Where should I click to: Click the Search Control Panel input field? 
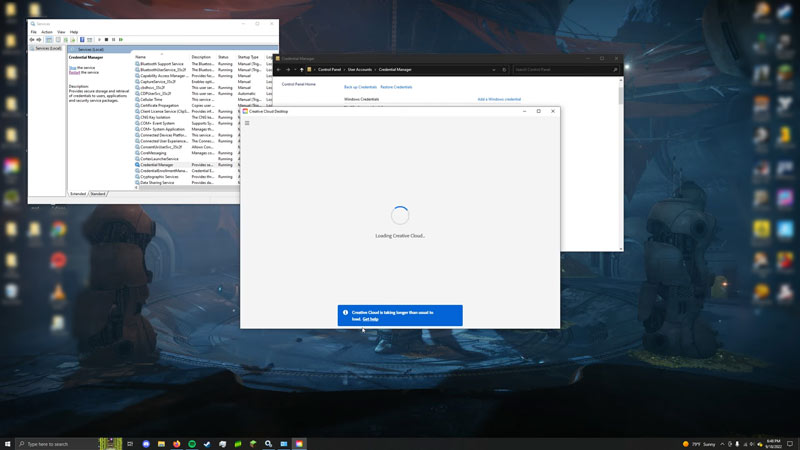[x=565, y=70]
